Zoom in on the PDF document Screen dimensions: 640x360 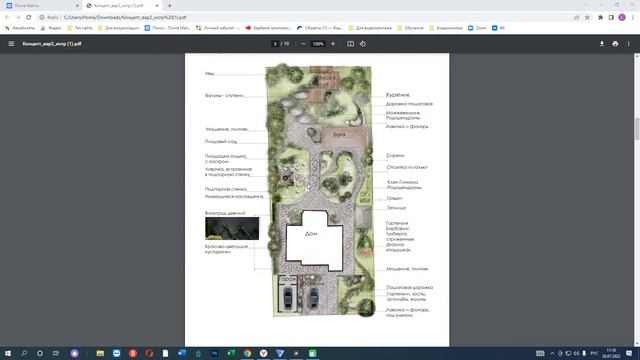(x=333, y=44)
